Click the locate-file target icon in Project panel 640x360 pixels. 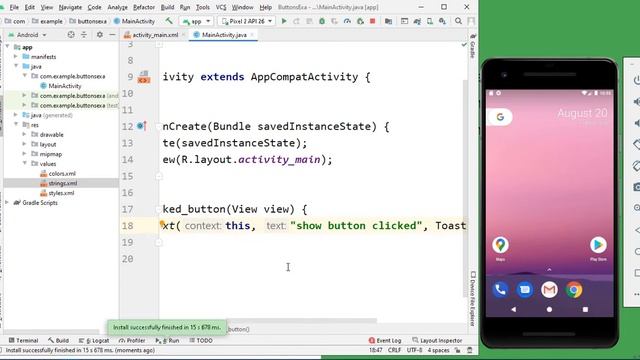[71, 35]
